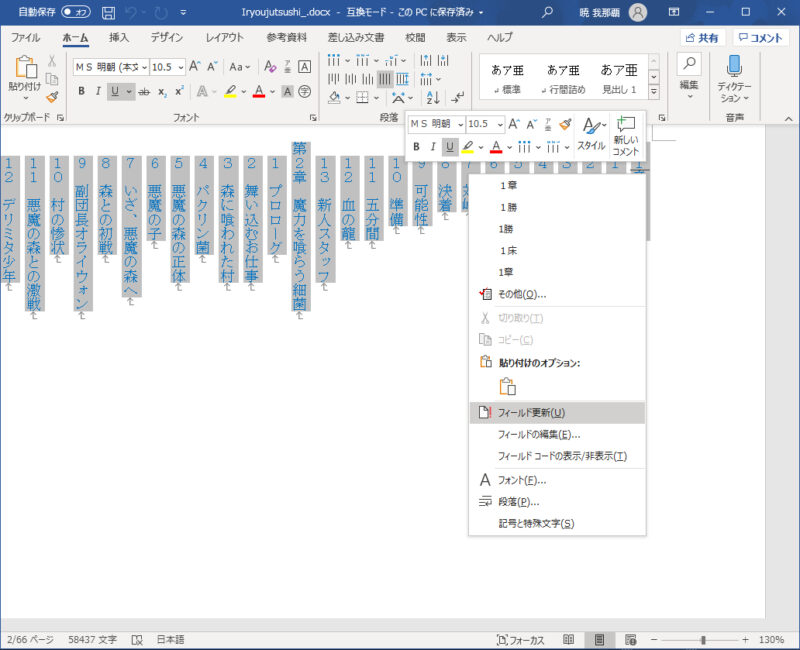Click New Comment in the mini toolbar
Screen dimensions: 800x650
click(x=626, y=136)
